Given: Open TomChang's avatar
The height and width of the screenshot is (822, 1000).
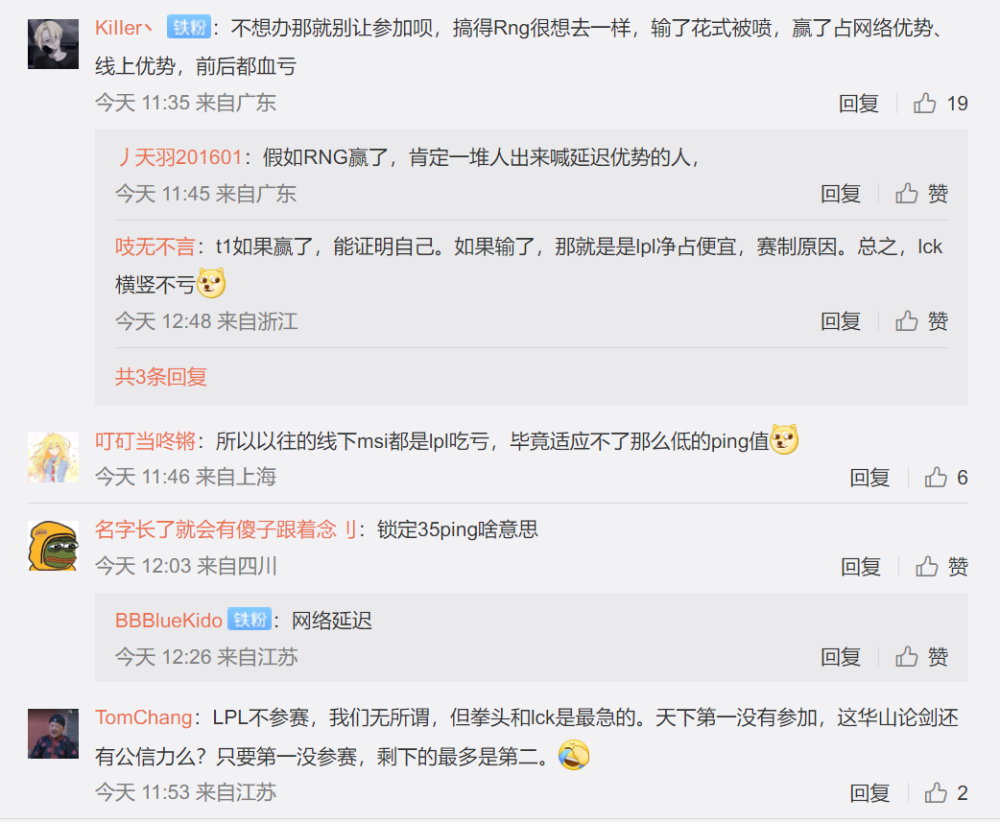Looking at the screenshot, I should [54, 733].
